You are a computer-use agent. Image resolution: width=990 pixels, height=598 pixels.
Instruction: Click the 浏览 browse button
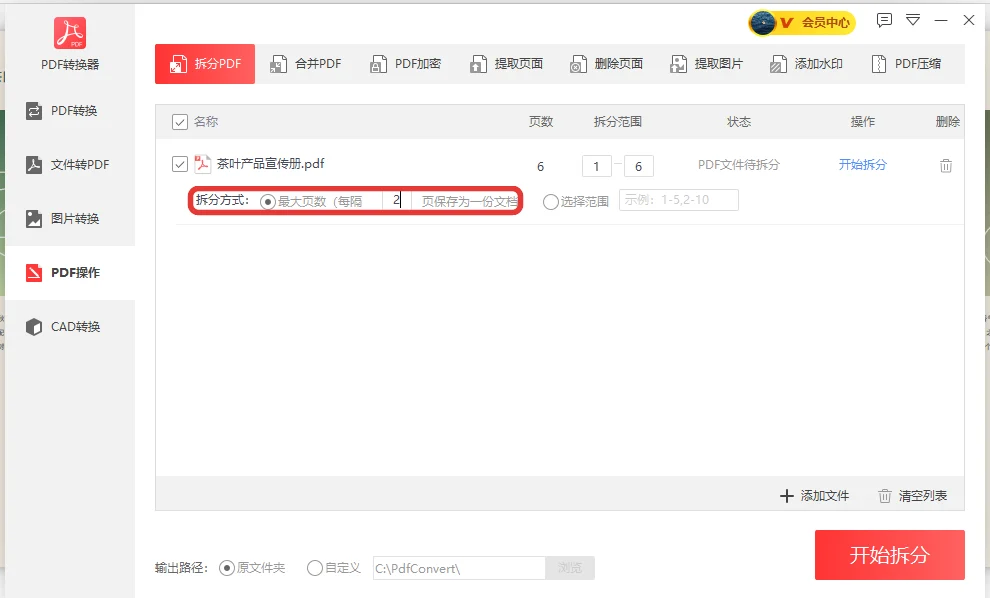click(x=570, y=568)
